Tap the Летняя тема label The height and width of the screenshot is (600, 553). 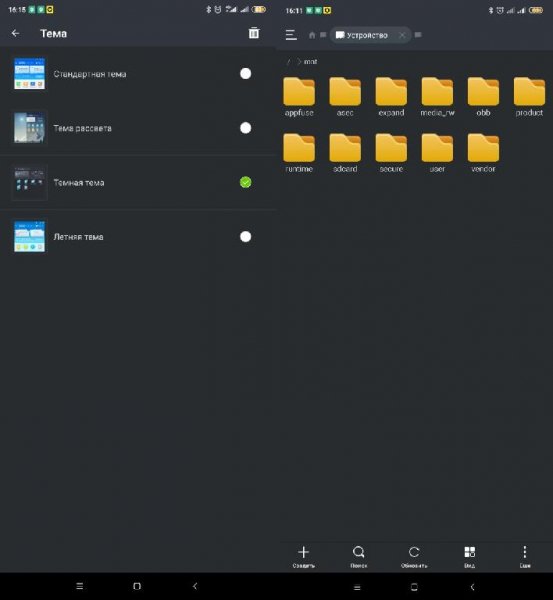(78, 237)
